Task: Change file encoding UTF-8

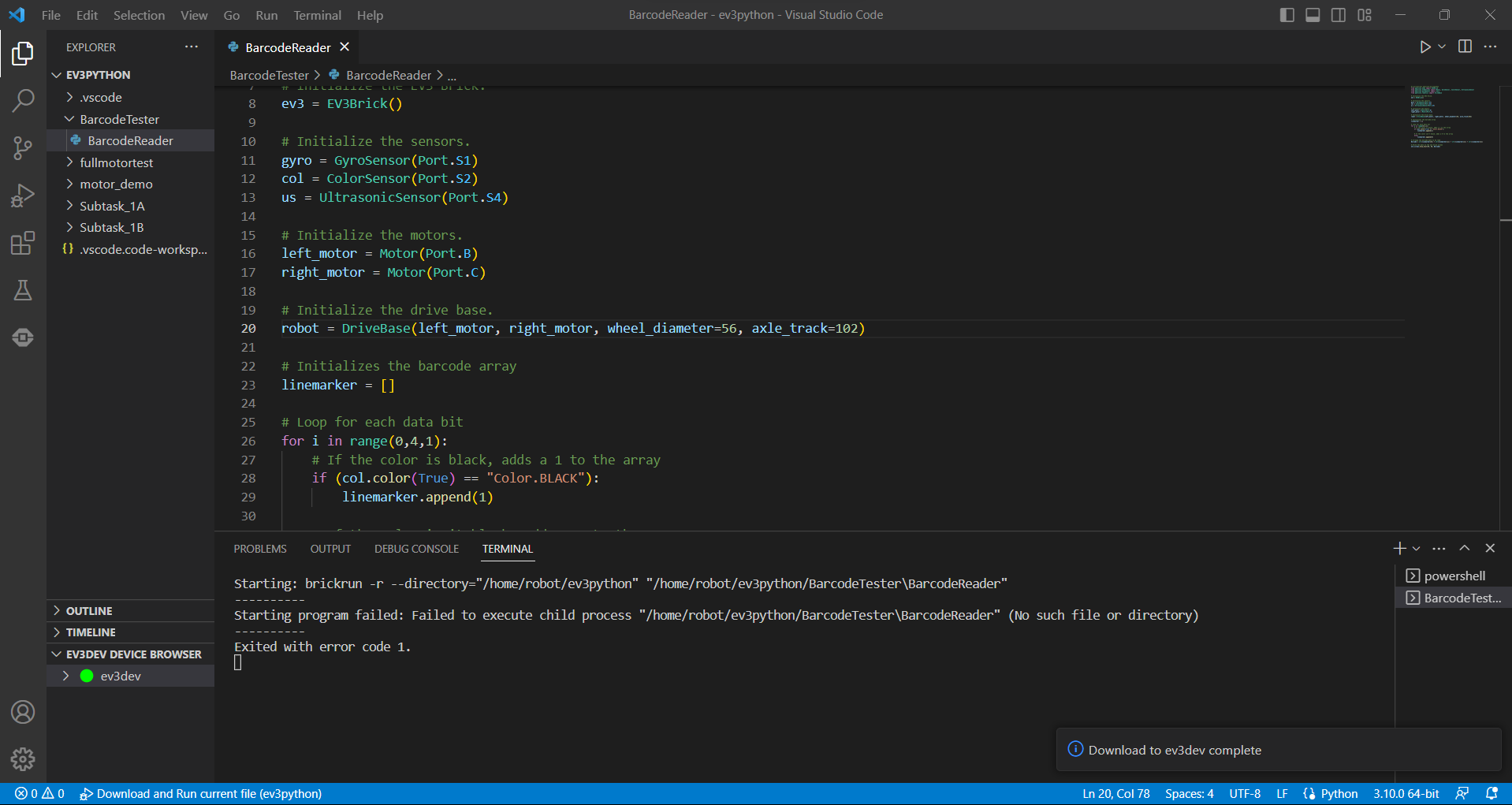Action: (1245, 793)
